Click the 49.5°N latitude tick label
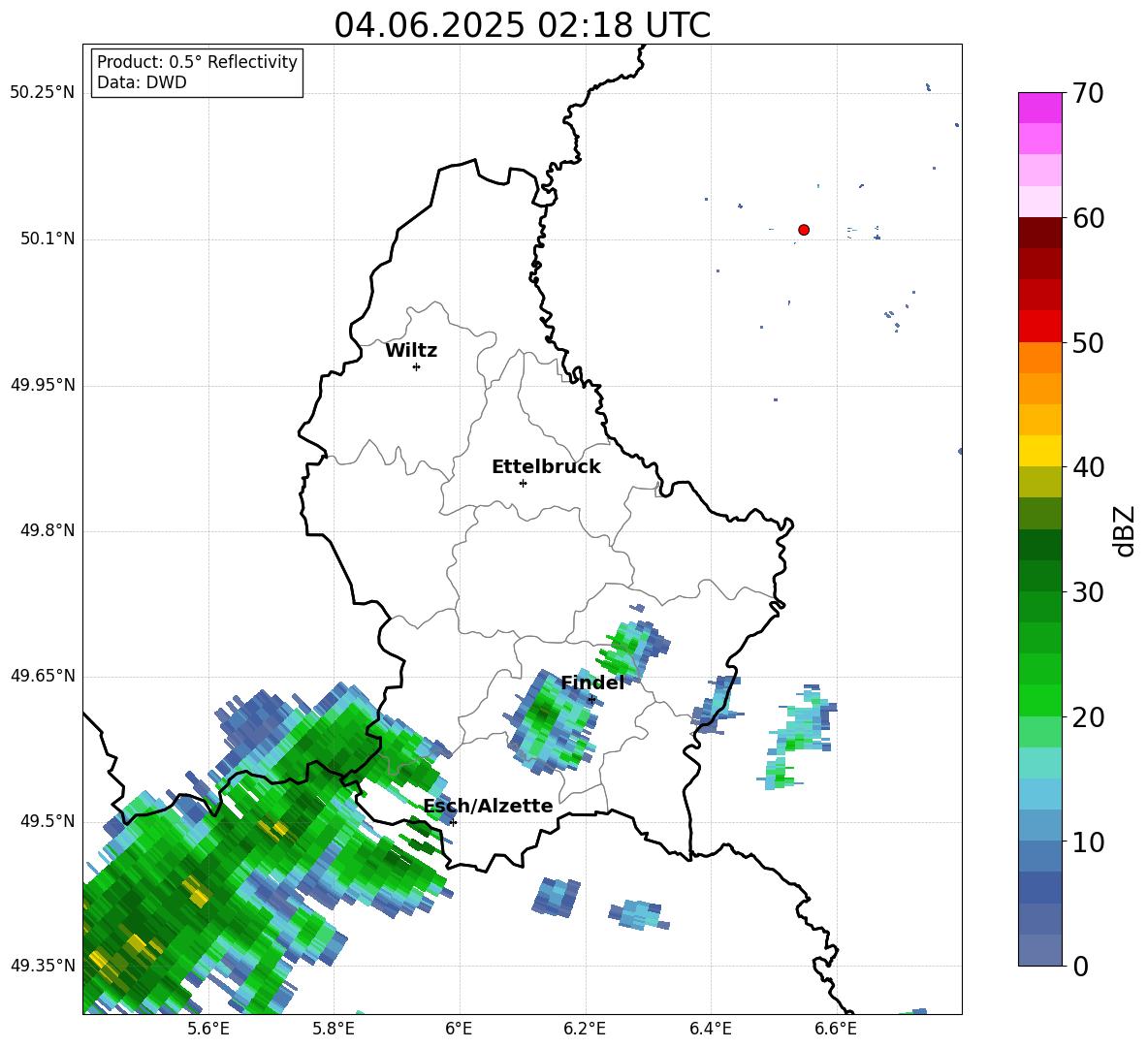Viewport: 1148px width, 1048px height. (x=48, y=821)
